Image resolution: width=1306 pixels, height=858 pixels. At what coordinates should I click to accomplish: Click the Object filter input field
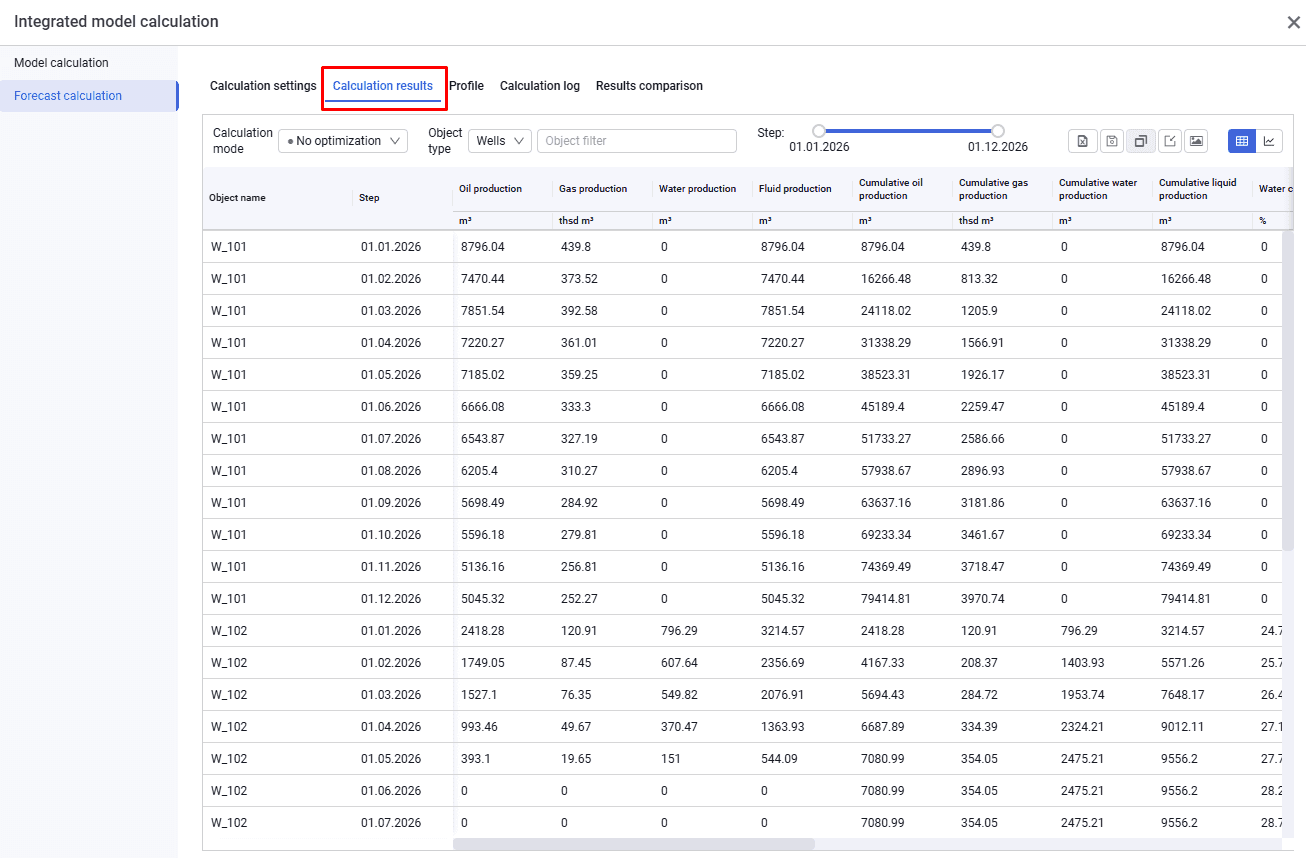pos(637,141)
